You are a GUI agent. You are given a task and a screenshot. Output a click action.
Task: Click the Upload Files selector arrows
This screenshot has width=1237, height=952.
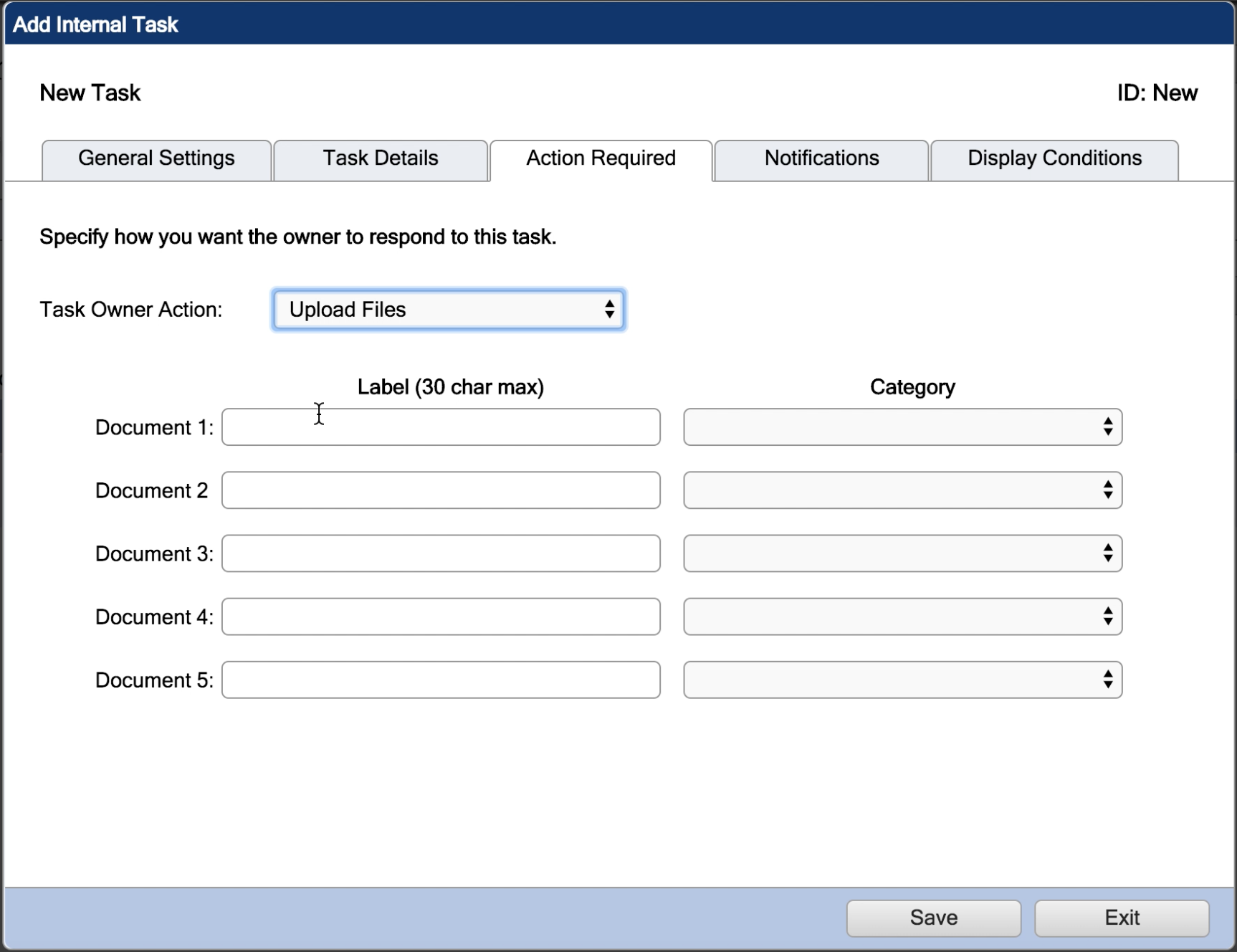[x=609, y=309]
